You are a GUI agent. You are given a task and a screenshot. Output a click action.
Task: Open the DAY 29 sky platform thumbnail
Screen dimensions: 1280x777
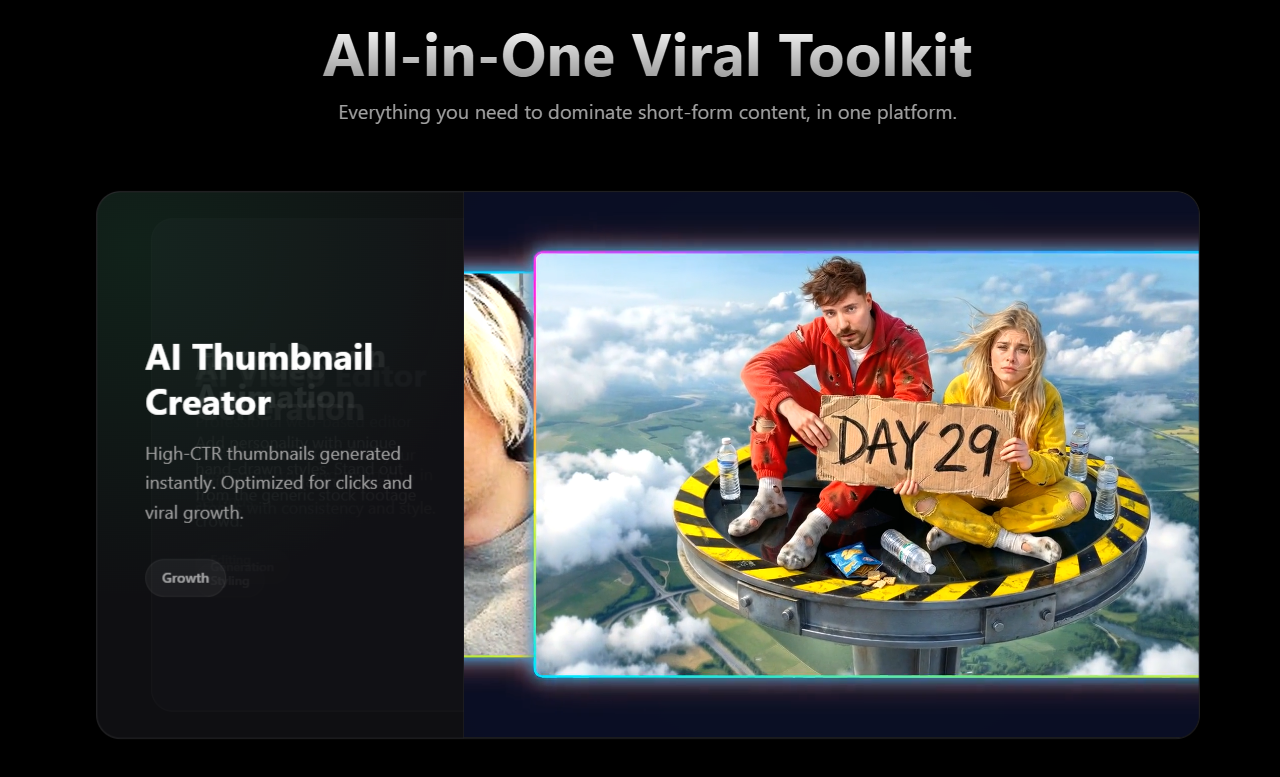pos(867,464)
